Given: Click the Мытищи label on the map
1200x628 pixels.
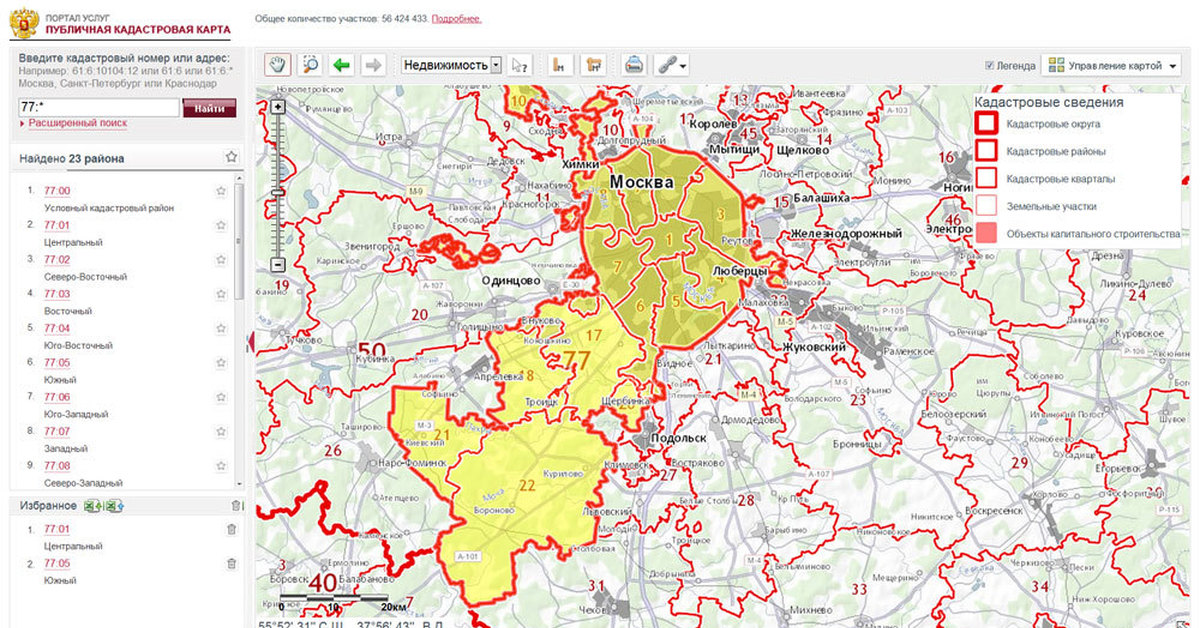Looking at the screenshot, I should pos(733,148).
